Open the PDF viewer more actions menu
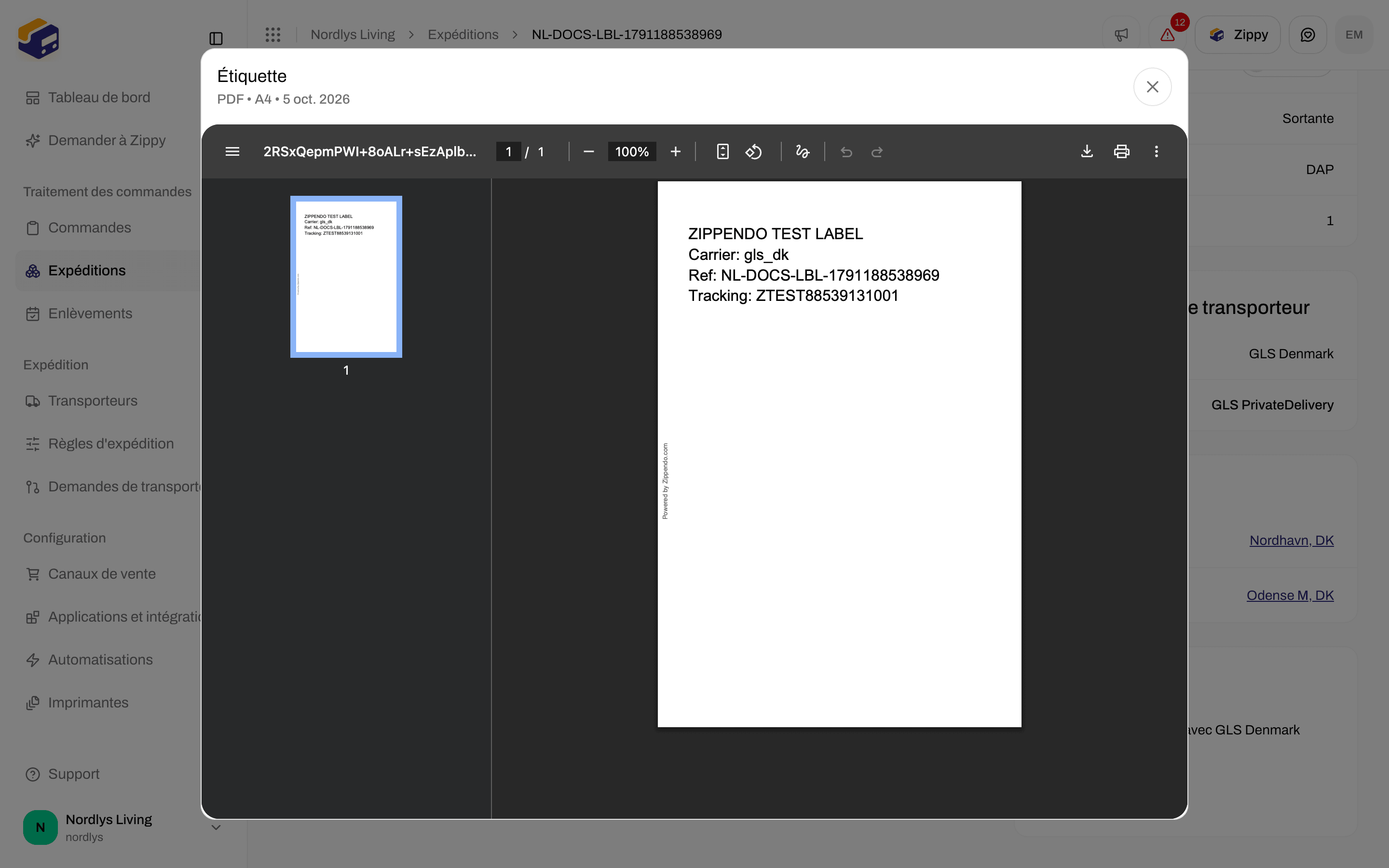 tap(1156, 151)
